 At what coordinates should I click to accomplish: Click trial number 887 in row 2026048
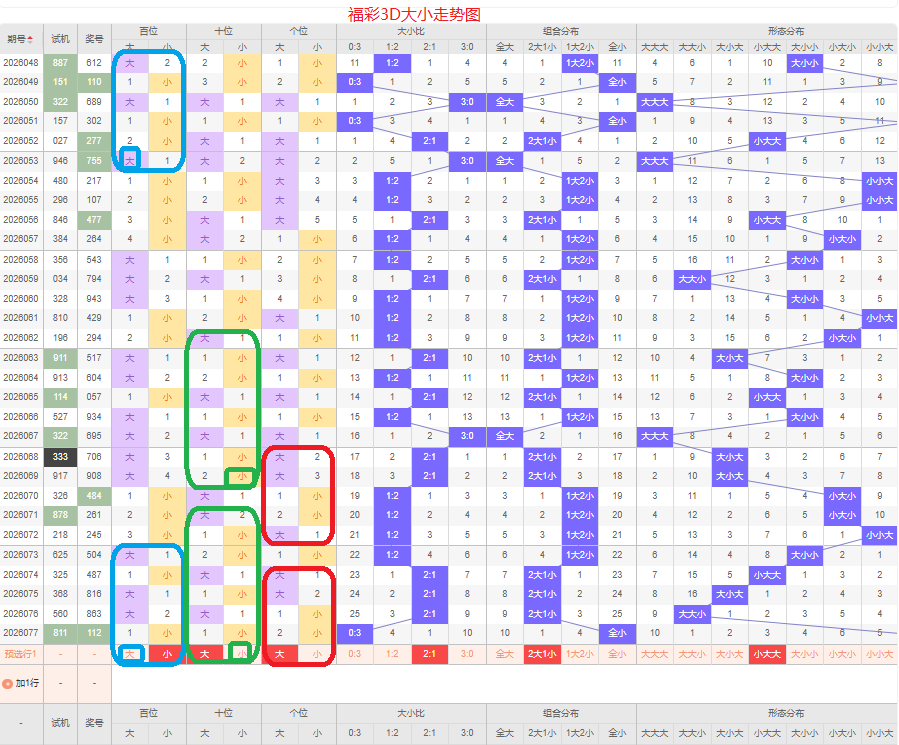[60, 63]
